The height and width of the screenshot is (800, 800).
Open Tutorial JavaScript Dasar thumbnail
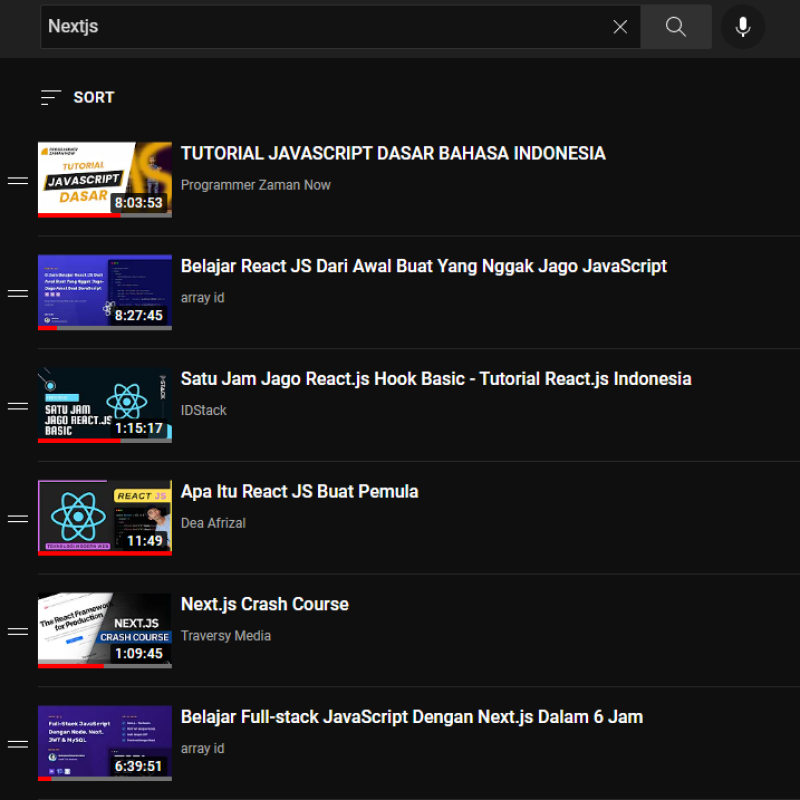click(105, 180)
